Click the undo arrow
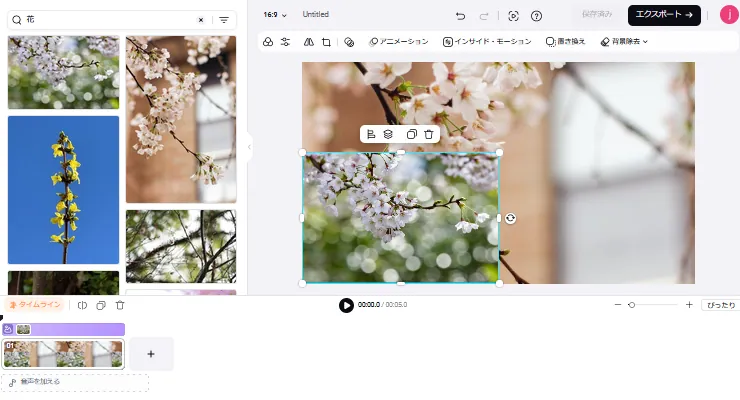Image resolution: width=740 pixels, height=400 pixels. 460,16
